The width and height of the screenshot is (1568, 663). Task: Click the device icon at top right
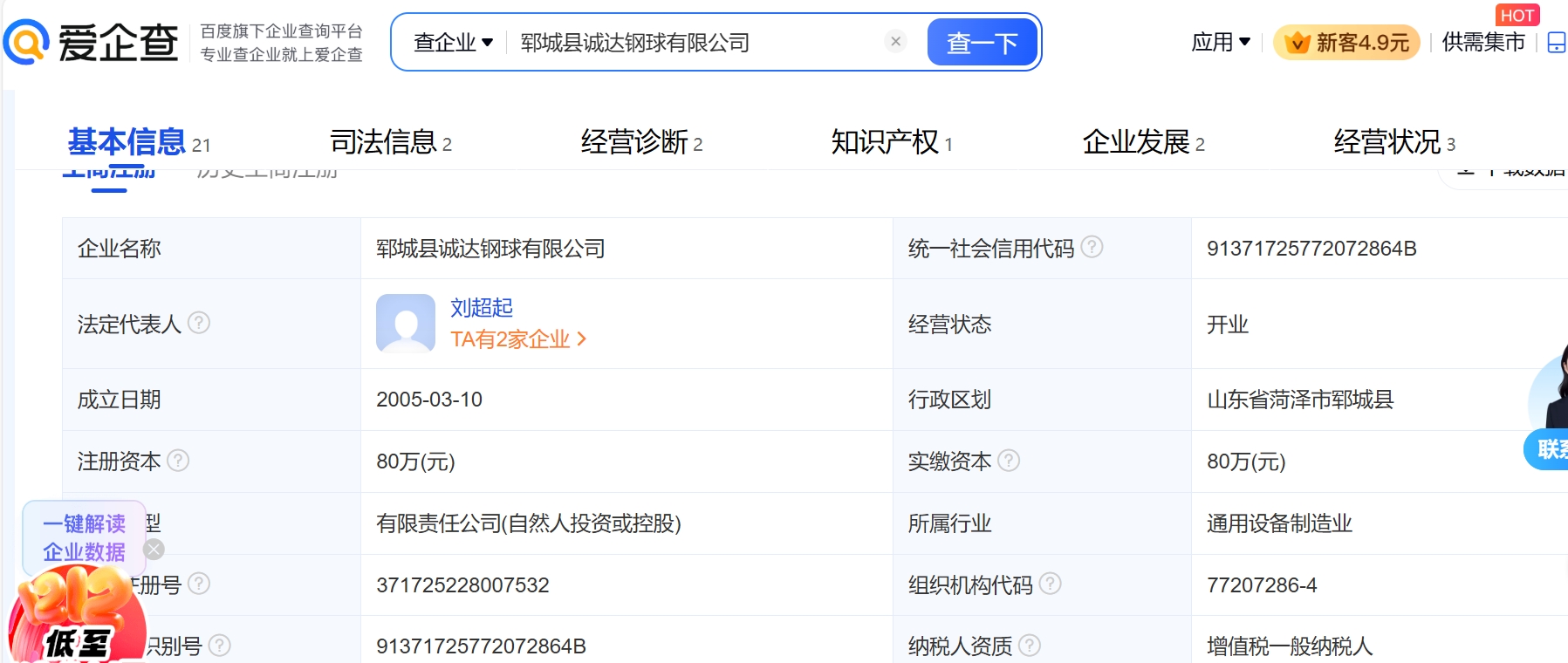pos(1556,42)
